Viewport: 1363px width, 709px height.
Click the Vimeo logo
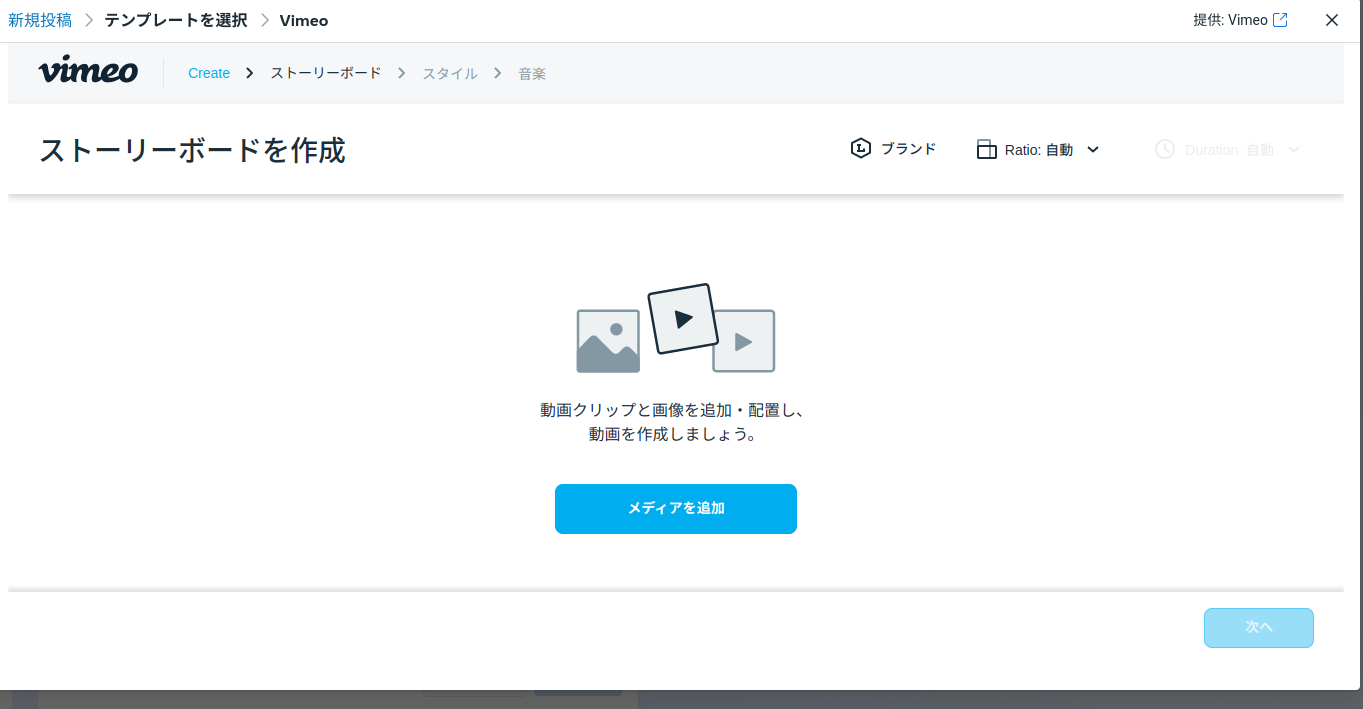tap(88, 71)
